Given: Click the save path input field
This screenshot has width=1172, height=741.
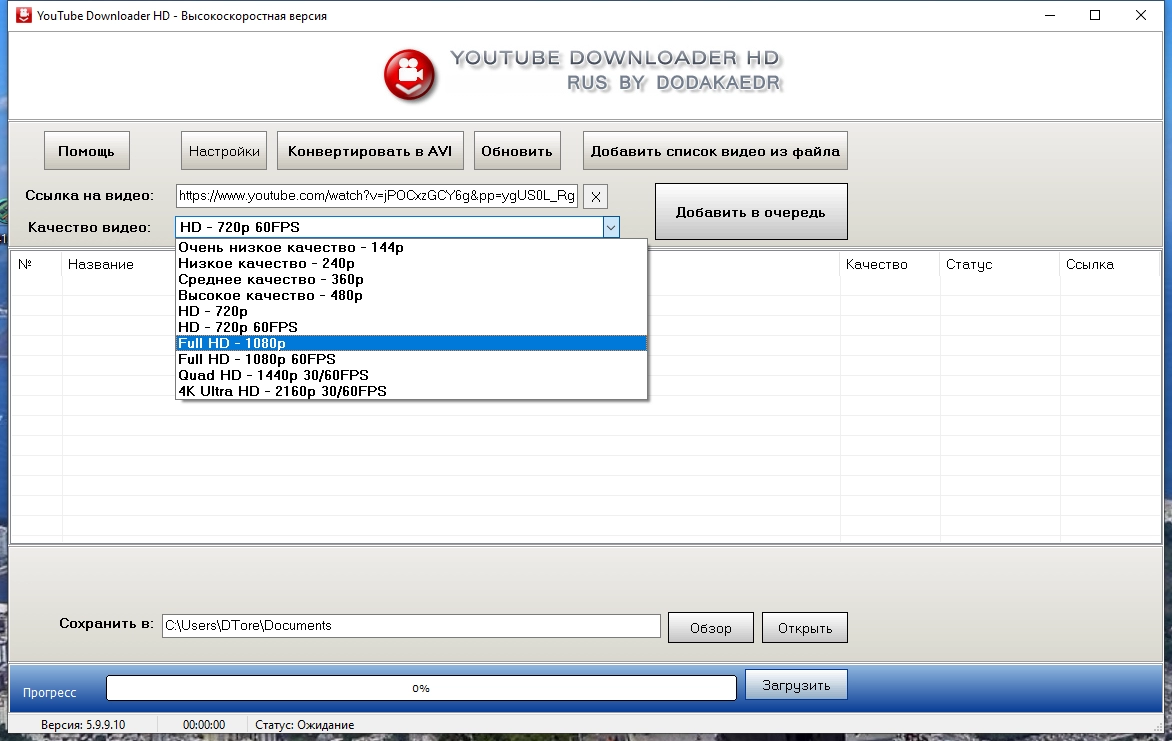Looking at the screenshot, I should click(x=411, y=626).
